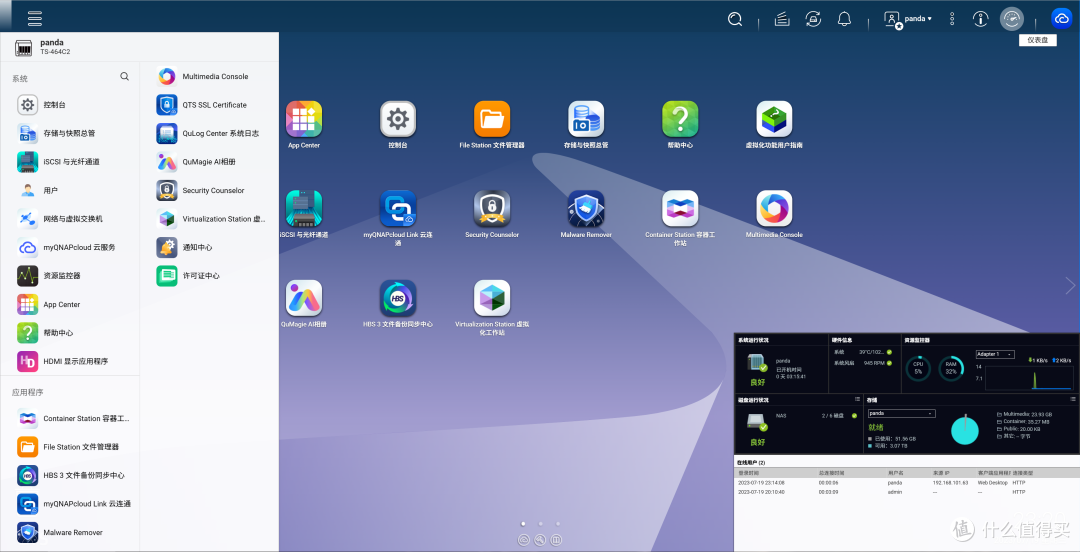Open Virtualization Station in main menu
The width and height of the screenshot is (1080, 552).
pyautogui.click(x=209, y=218)
